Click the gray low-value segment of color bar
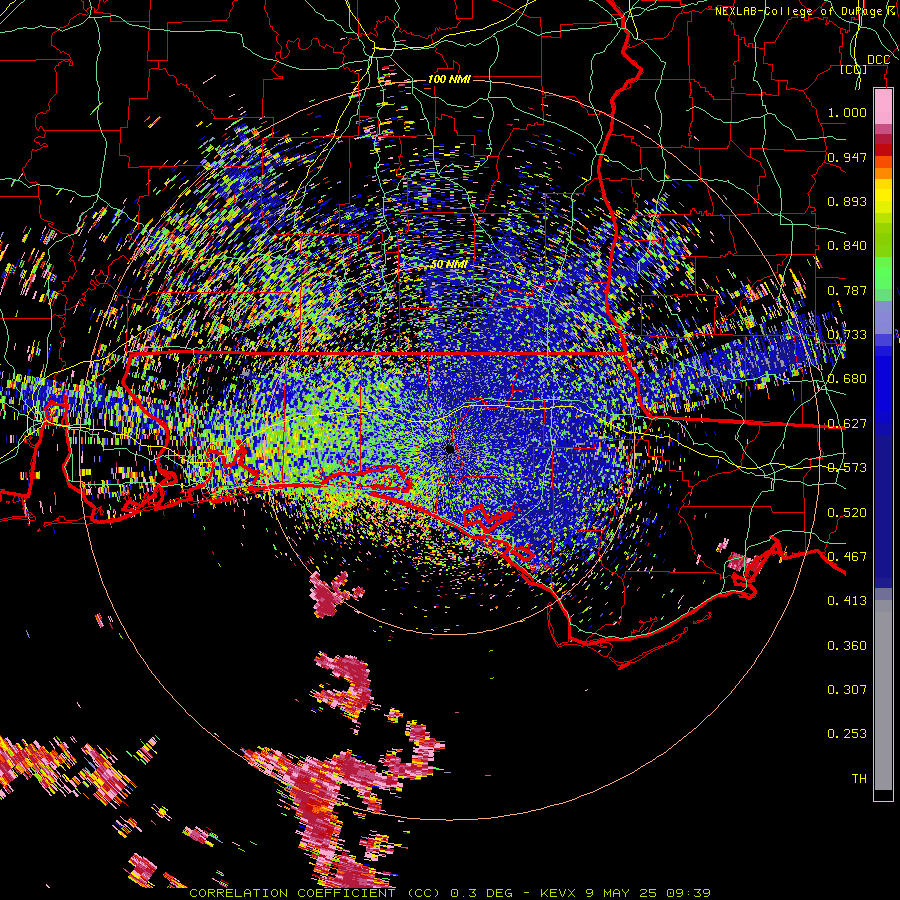Image resolution: width=900 pixels, height=900 pixels. point(883,695)
